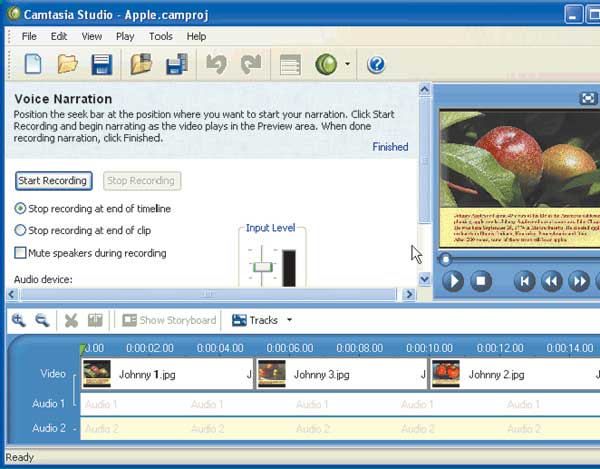Viewport: 600px width, 469px height.
Task: Click the Save Project floppy disk icon
Action: (x=101, y=65)
